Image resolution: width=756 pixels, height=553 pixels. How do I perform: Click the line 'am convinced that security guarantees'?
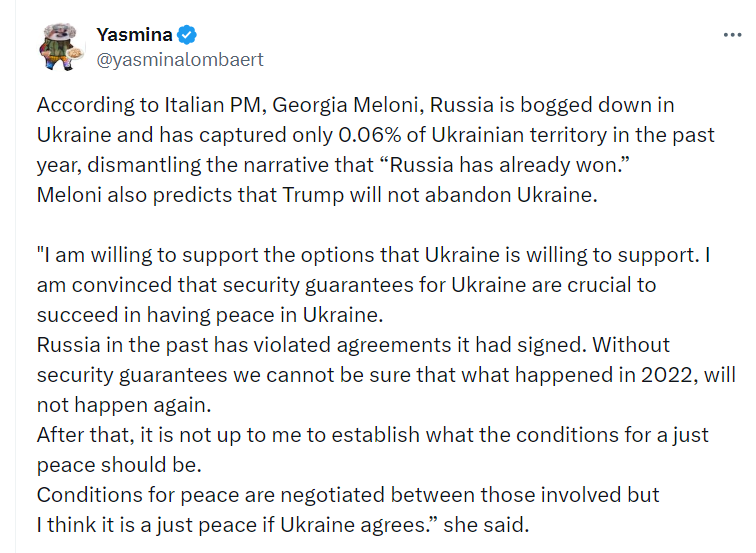click(x=346, y=285)
